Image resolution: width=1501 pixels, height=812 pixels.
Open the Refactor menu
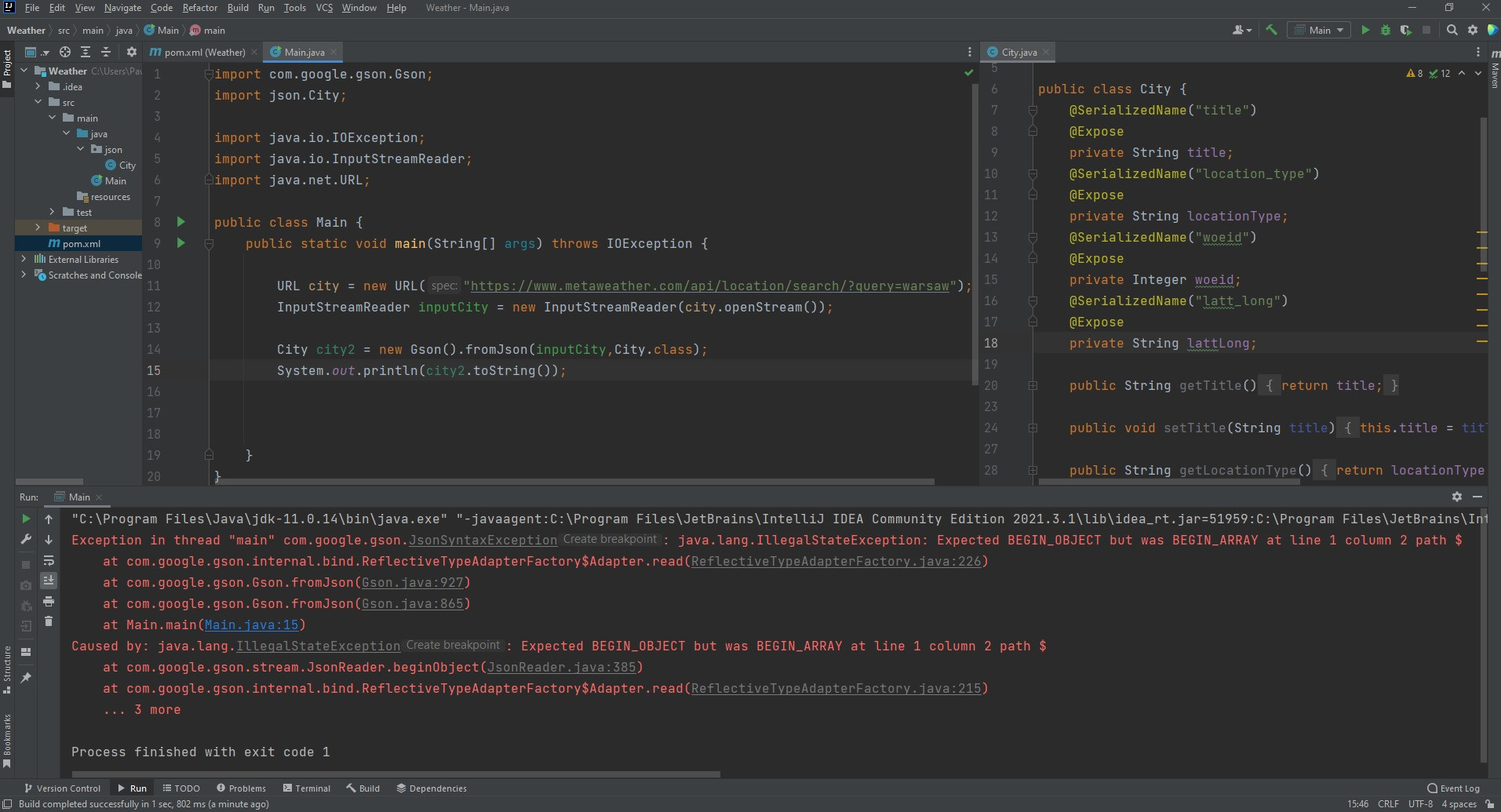click(200, 8)
